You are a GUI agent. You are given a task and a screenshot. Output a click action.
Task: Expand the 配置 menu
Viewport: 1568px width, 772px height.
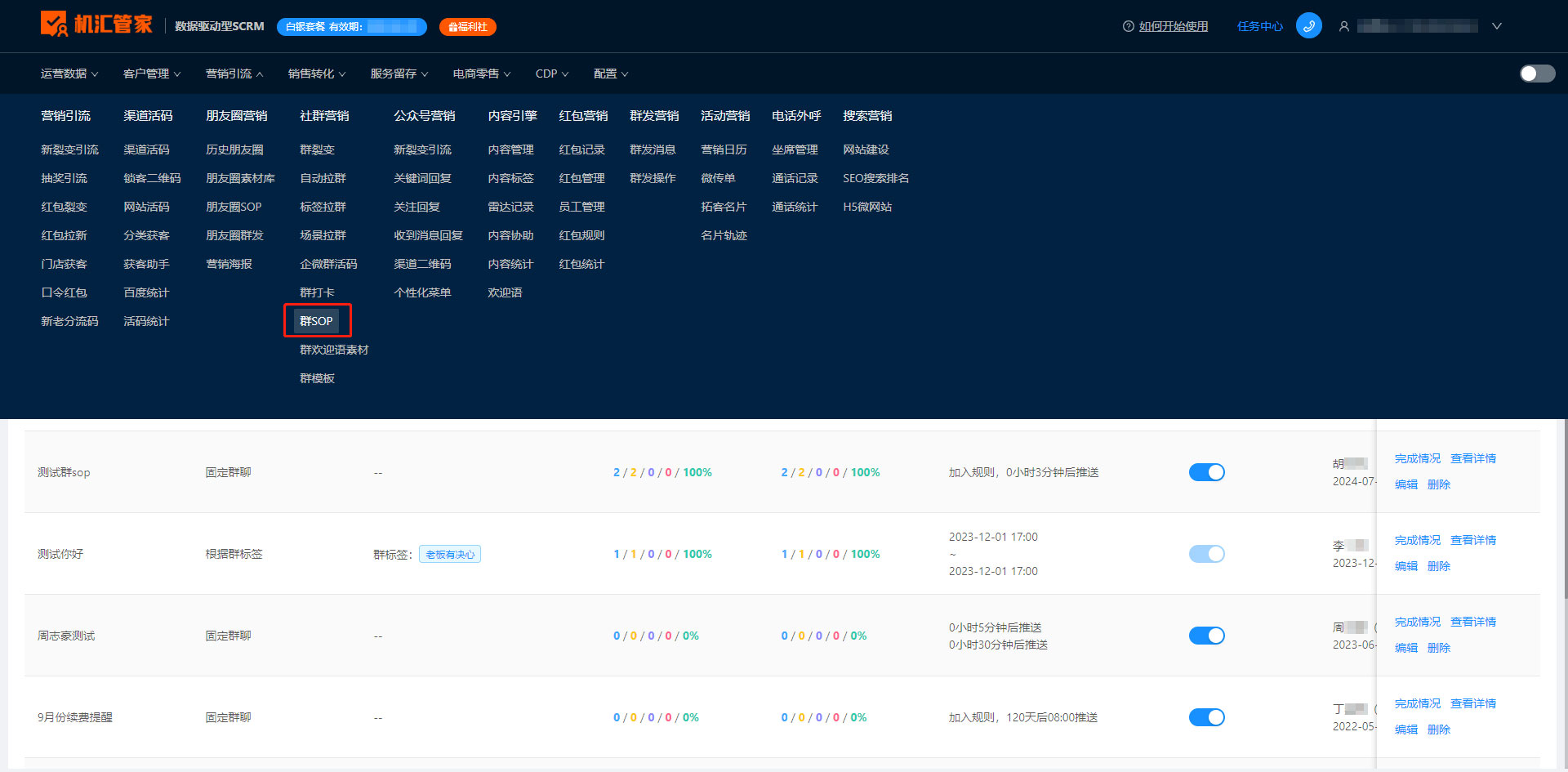(611, 74)
